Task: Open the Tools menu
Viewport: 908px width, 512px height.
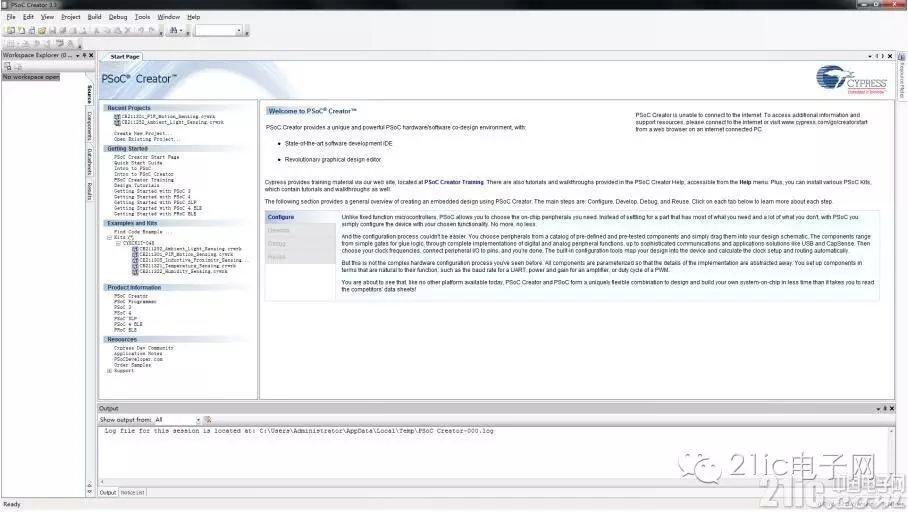Action: 142,17
